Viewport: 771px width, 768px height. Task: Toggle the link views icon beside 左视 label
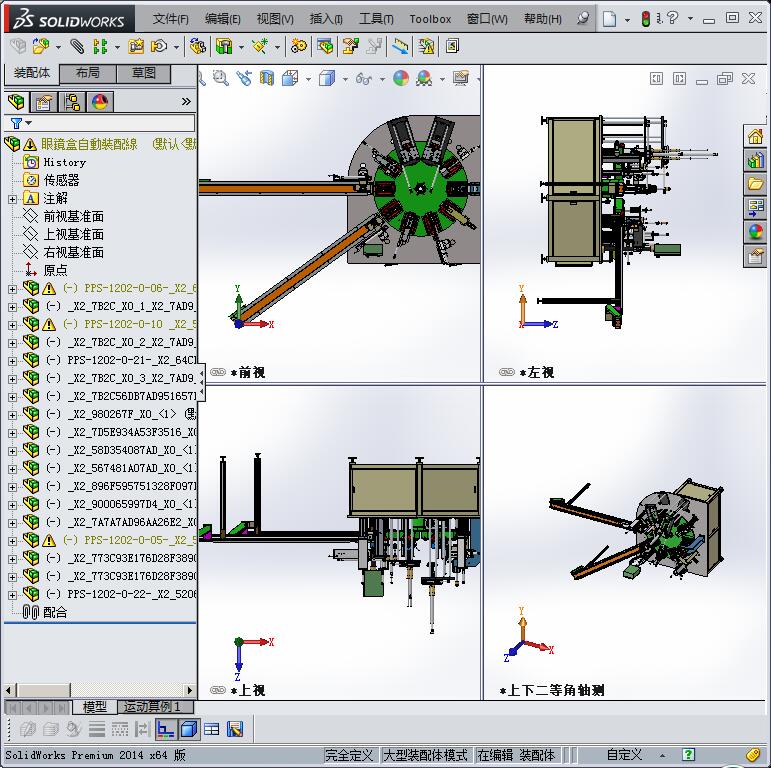pos(506,372)
